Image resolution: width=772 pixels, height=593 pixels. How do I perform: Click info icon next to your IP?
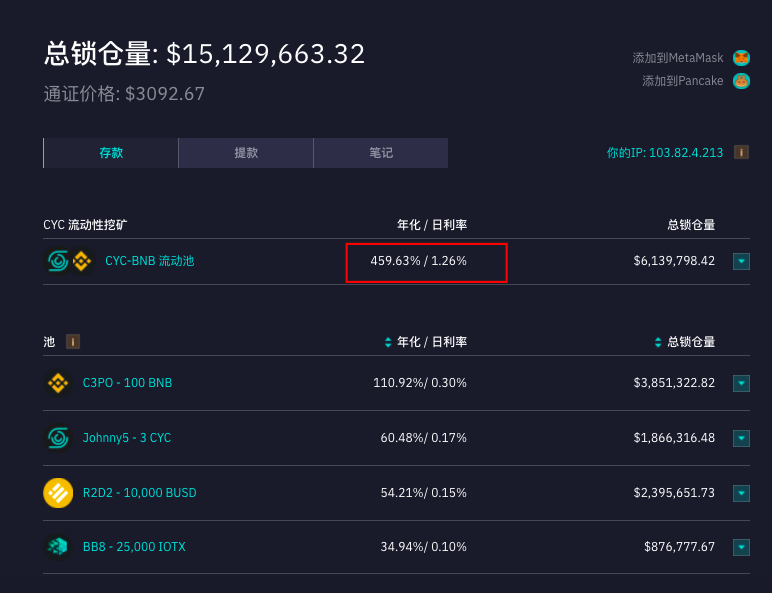741,153
